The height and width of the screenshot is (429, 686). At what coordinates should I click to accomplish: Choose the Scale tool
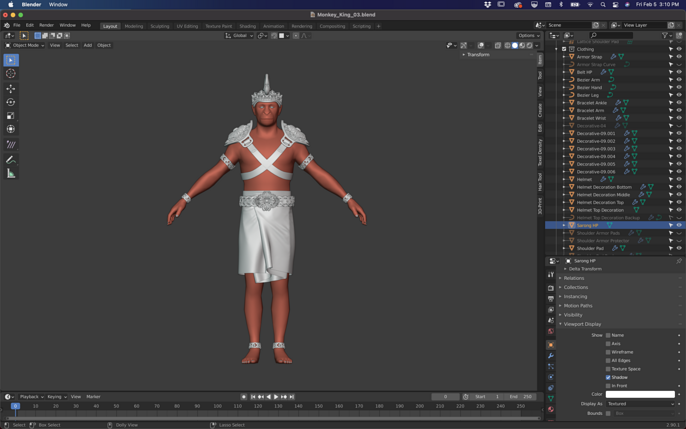pos(11,116)
